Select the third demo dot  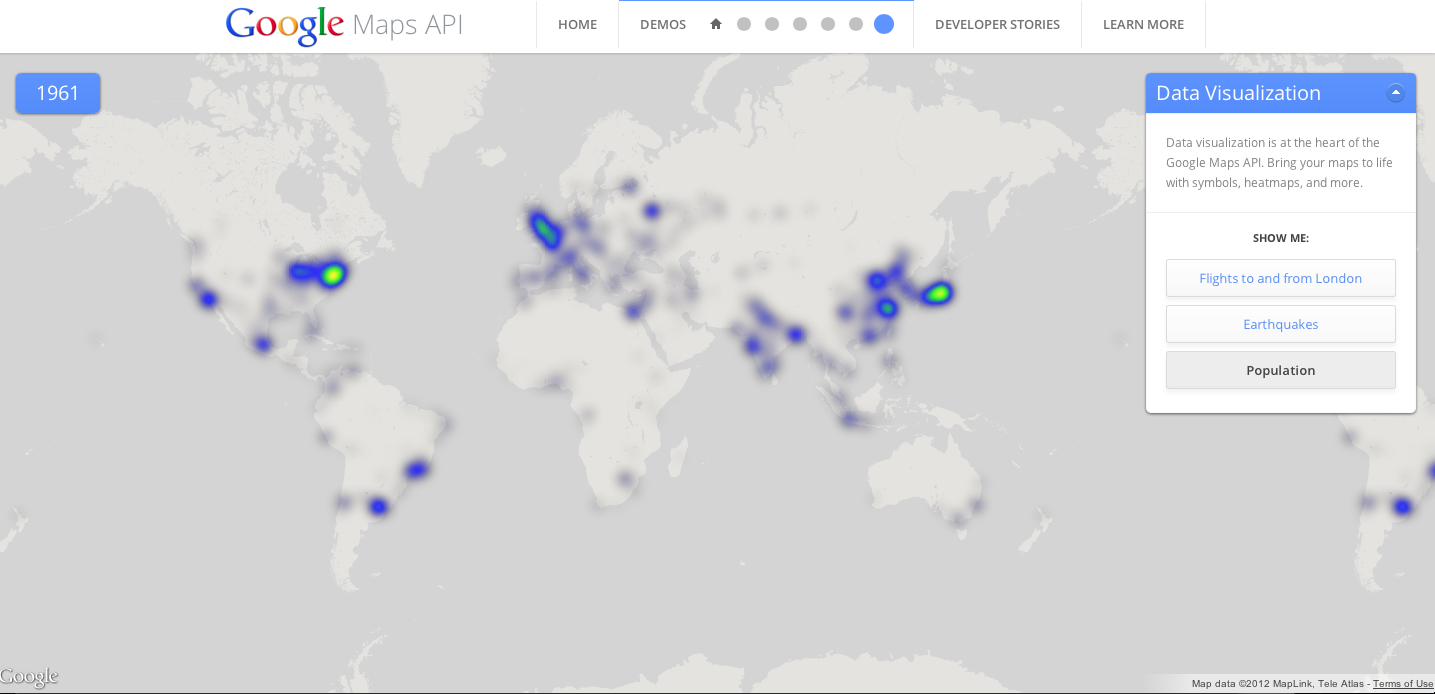pyautogui.click(x=800, y=25)
